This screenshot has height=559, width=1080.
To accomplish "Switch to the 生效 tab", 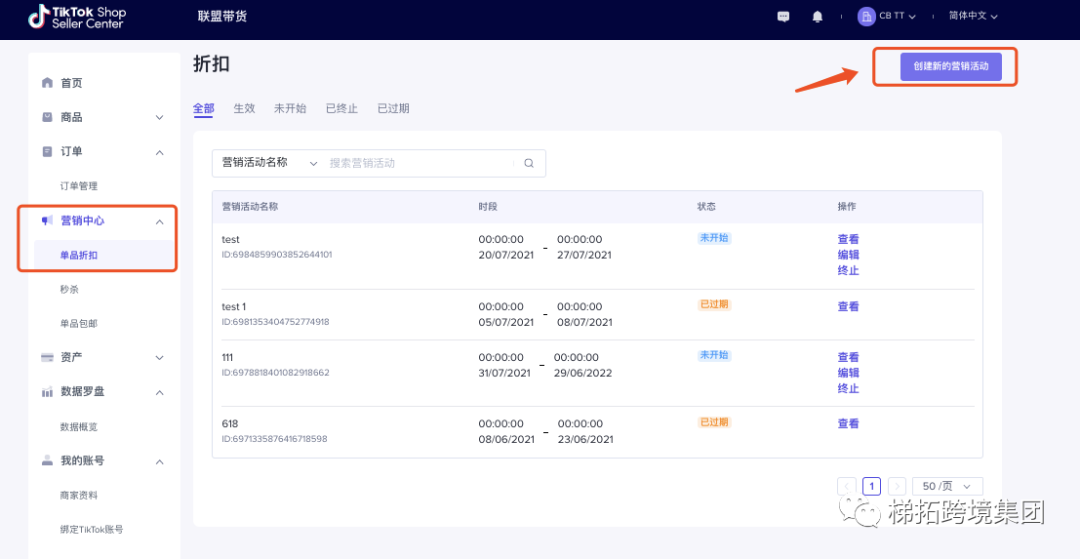I will tap(244, 108).
